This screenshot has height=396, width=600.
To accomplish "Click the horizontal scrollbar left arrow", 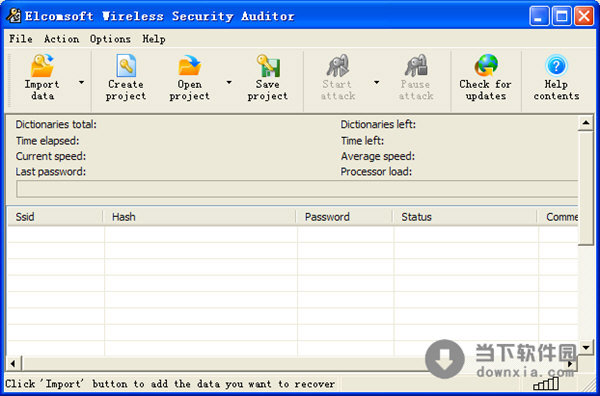I will click(13, 363).
